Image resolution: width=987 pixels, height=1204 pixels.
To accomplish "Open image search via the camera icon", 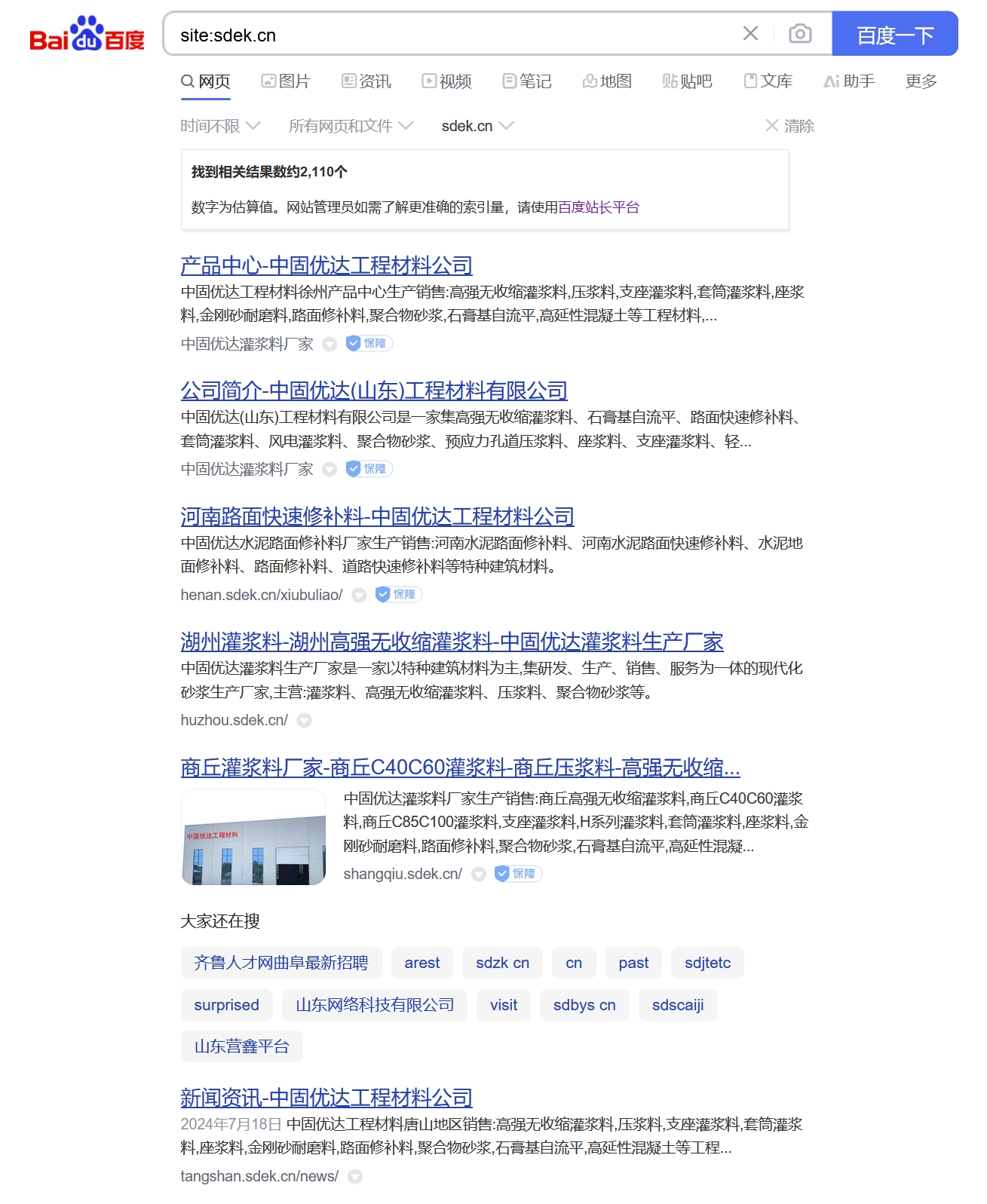I will click(x=800, y=33).
